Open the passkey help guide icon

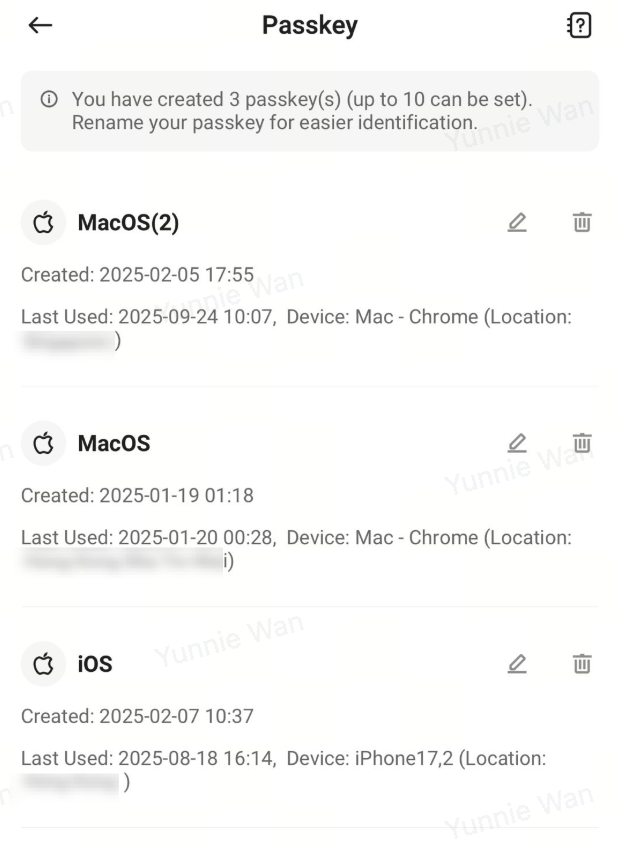[x=578, y=26]
